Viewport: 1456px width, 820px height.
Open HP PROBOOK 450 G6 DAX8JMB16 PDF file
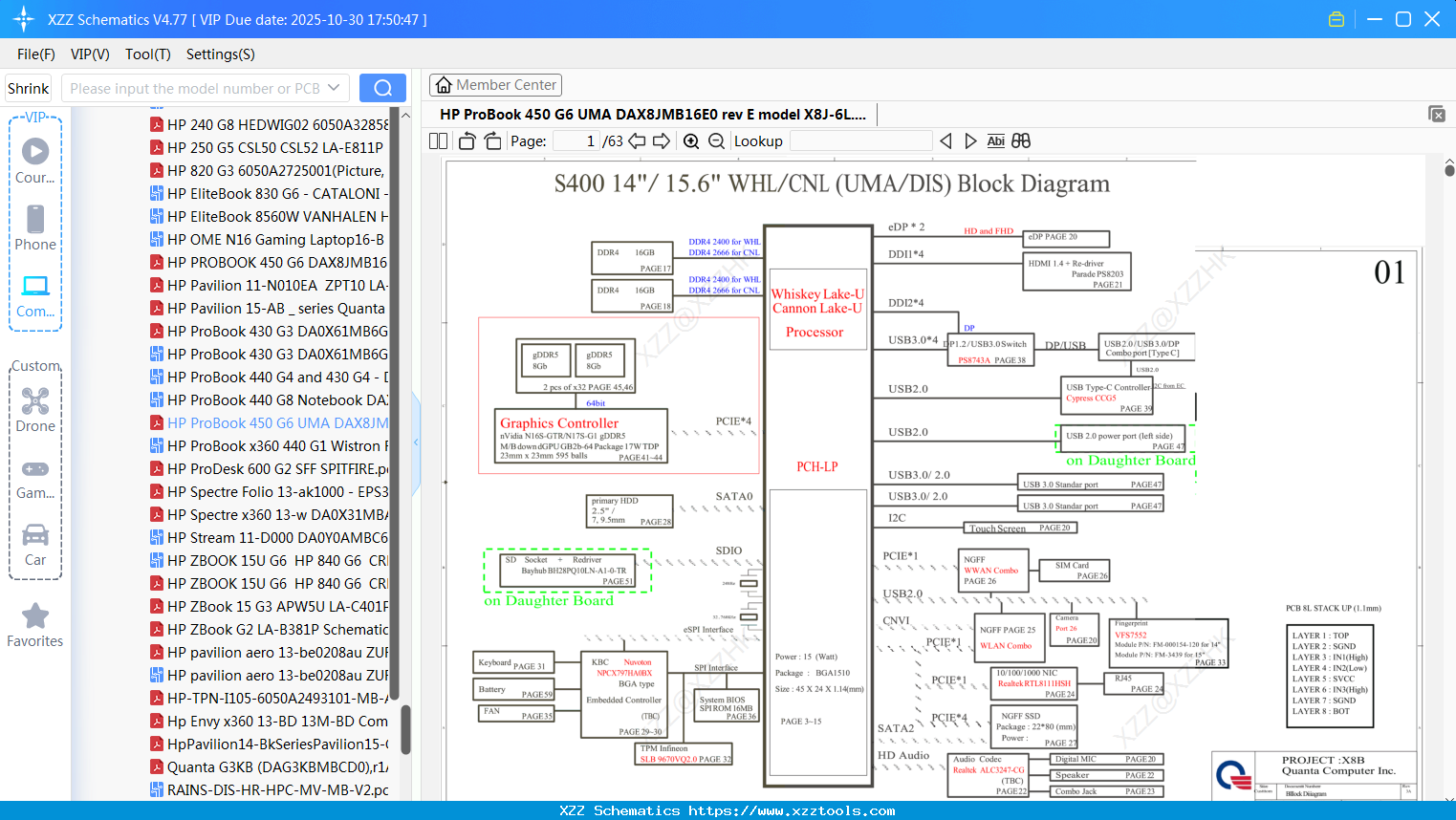[x=269, y=262]
